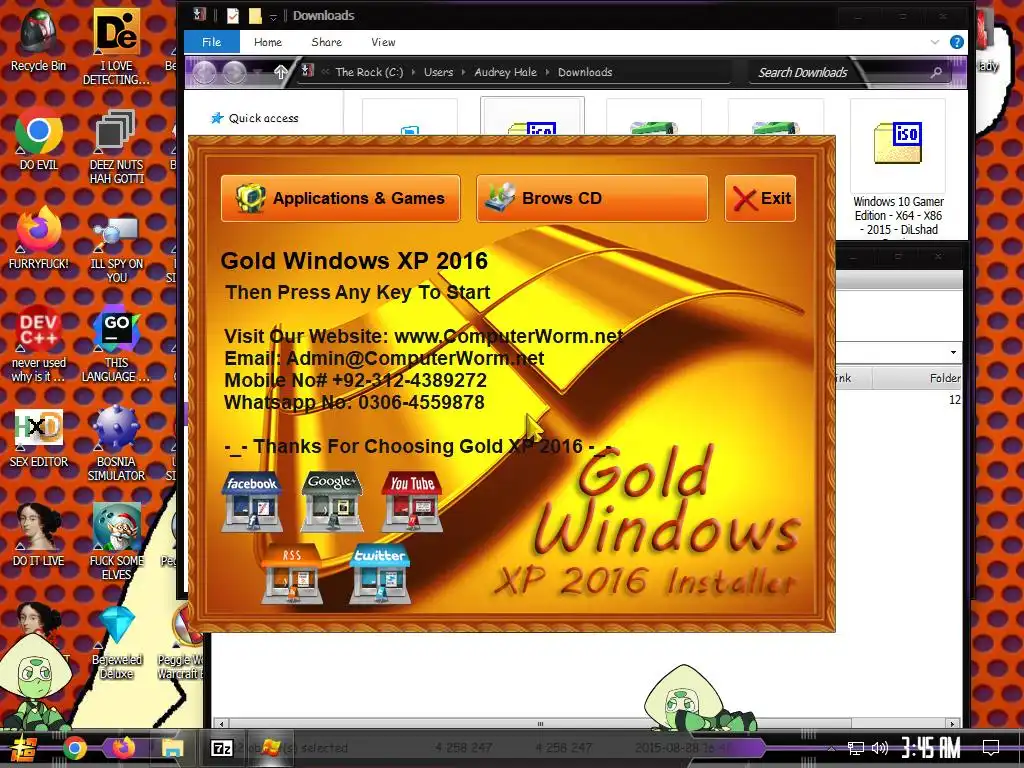Click the horizontal scrollbar left arrow
The image size is (1024, 768).
[221, 724]
